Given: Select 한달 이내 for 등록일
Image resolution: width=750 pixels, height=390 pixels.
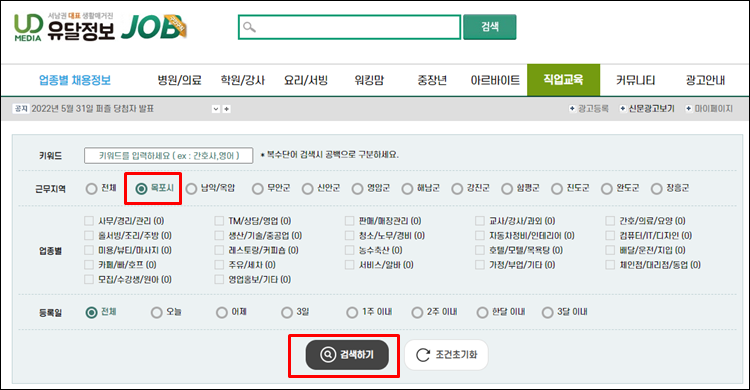Looking at the screenshot, I should click(482, 312).
